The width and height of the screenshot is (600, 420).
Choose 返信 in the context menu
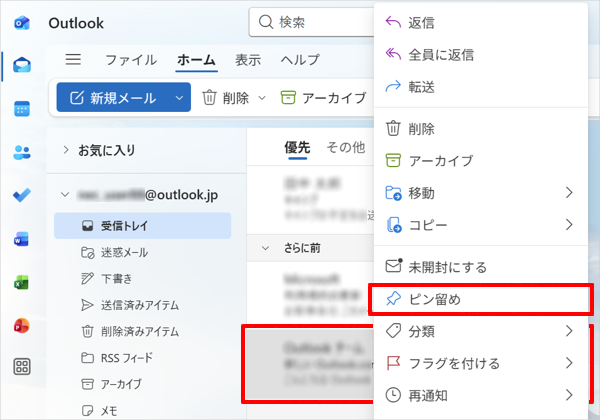(481, 23)
